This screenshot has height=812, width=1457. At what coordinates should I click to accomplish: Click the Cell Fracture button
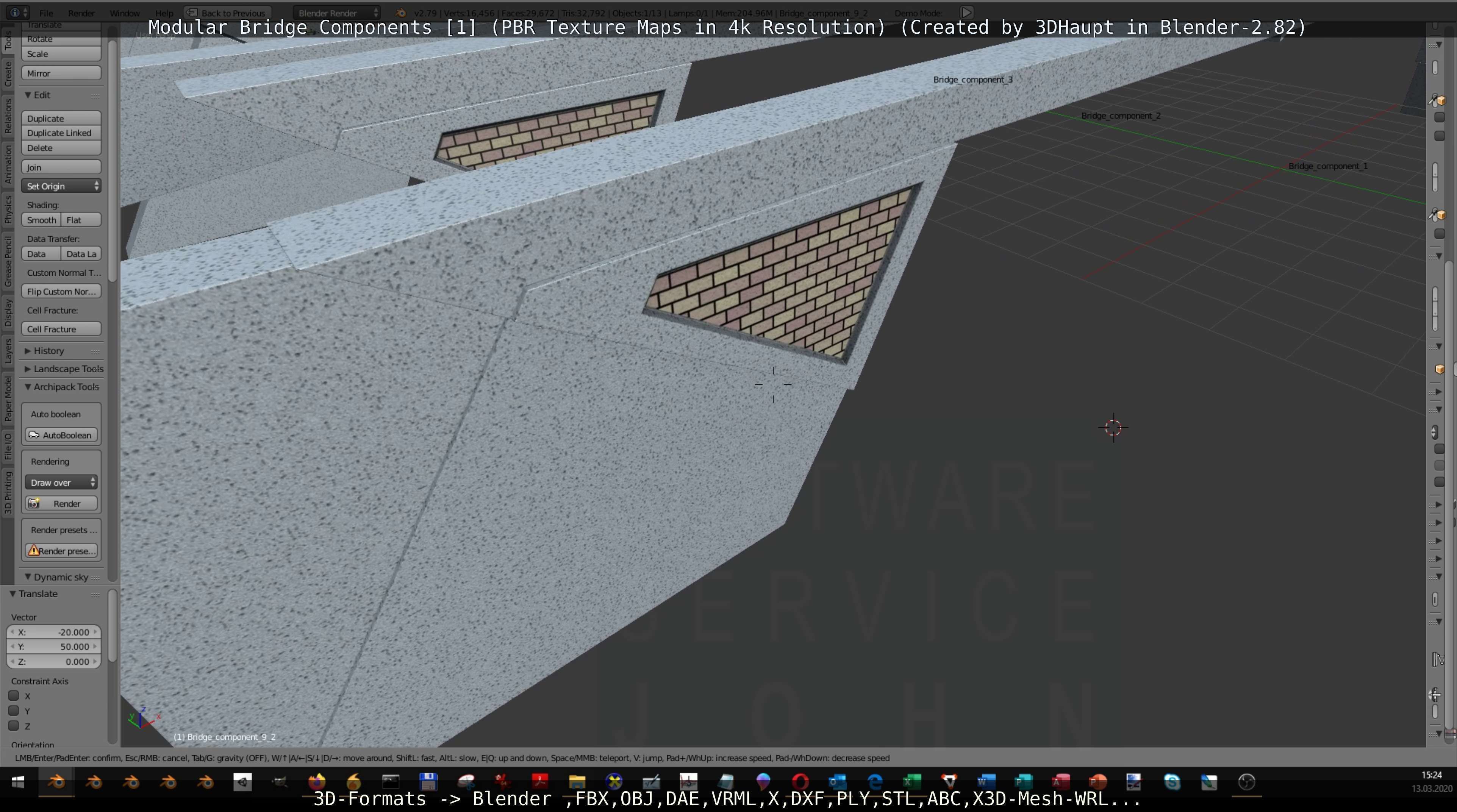coord(61,329)
